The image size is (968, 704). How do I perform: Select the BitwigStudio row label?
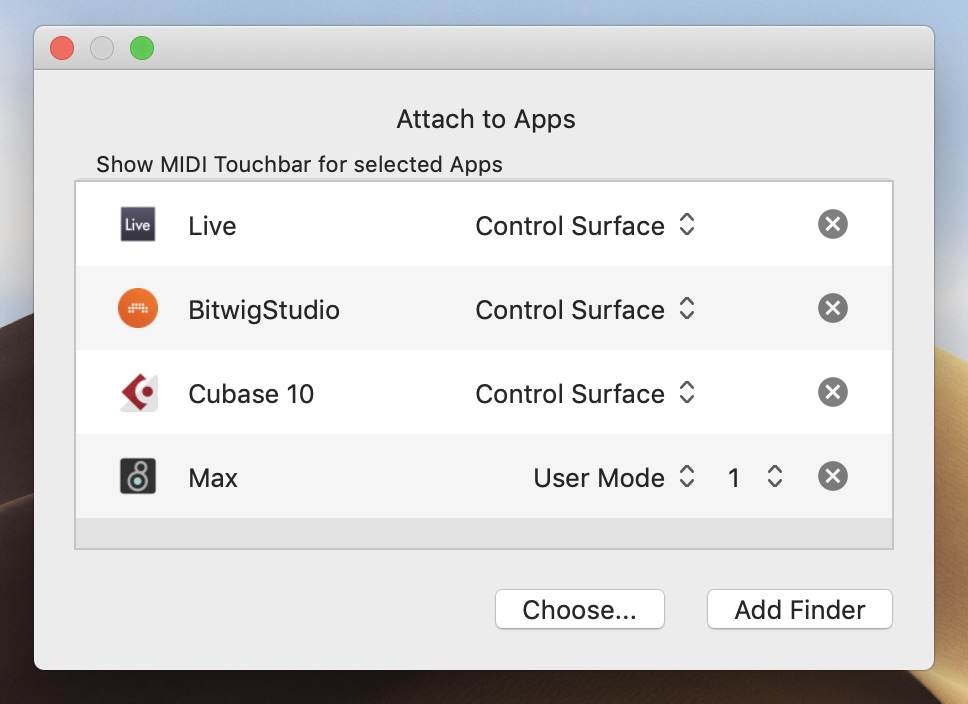pyautogui.click(x=264, y=310)
